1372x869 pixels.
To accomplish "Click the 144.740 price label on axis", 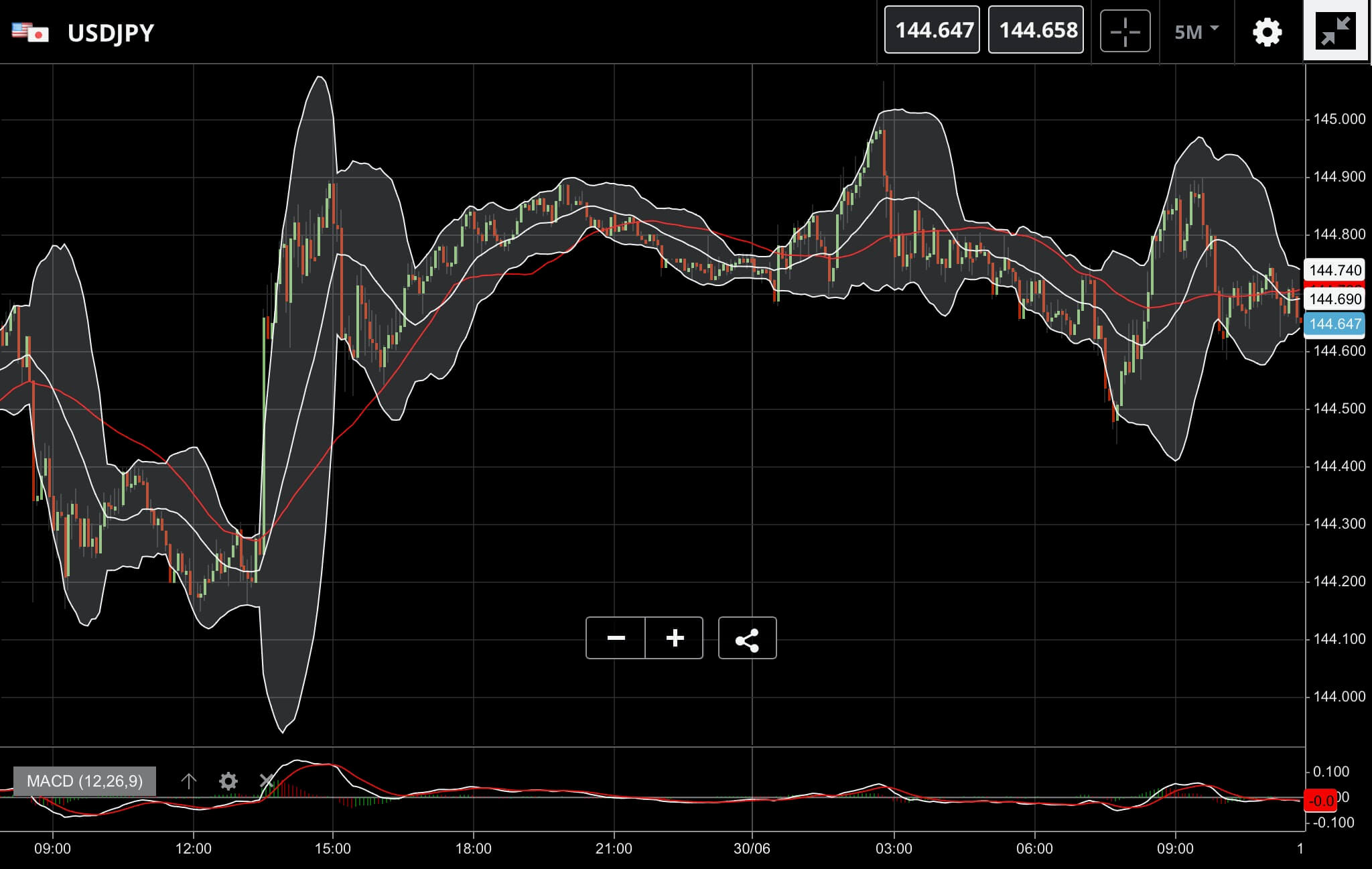I will (x=1336, y=270).
